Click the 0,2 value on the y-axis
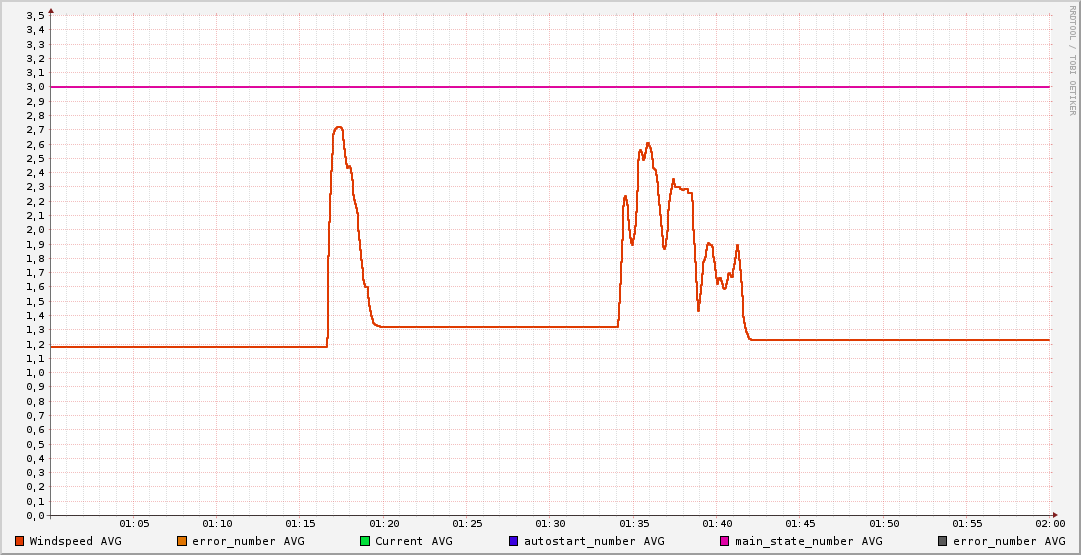This screenshot has height=555, width=1081. (x=37, y=487)
